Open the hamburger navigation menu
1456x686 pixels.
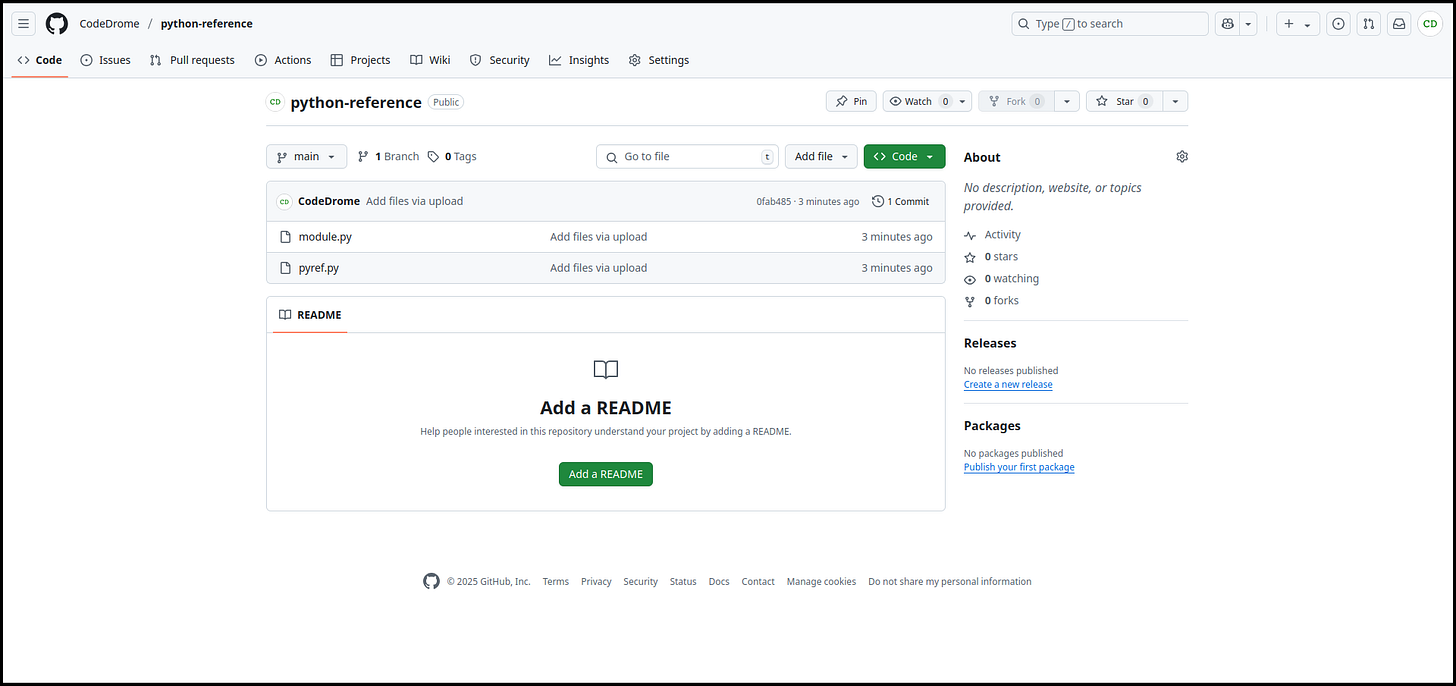25,24
